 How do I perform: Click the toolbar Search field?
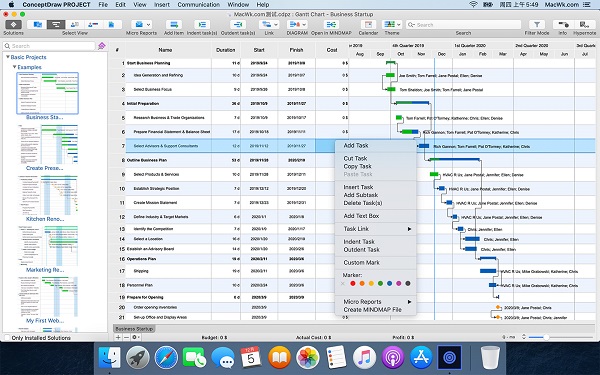(x=463, y=24)
